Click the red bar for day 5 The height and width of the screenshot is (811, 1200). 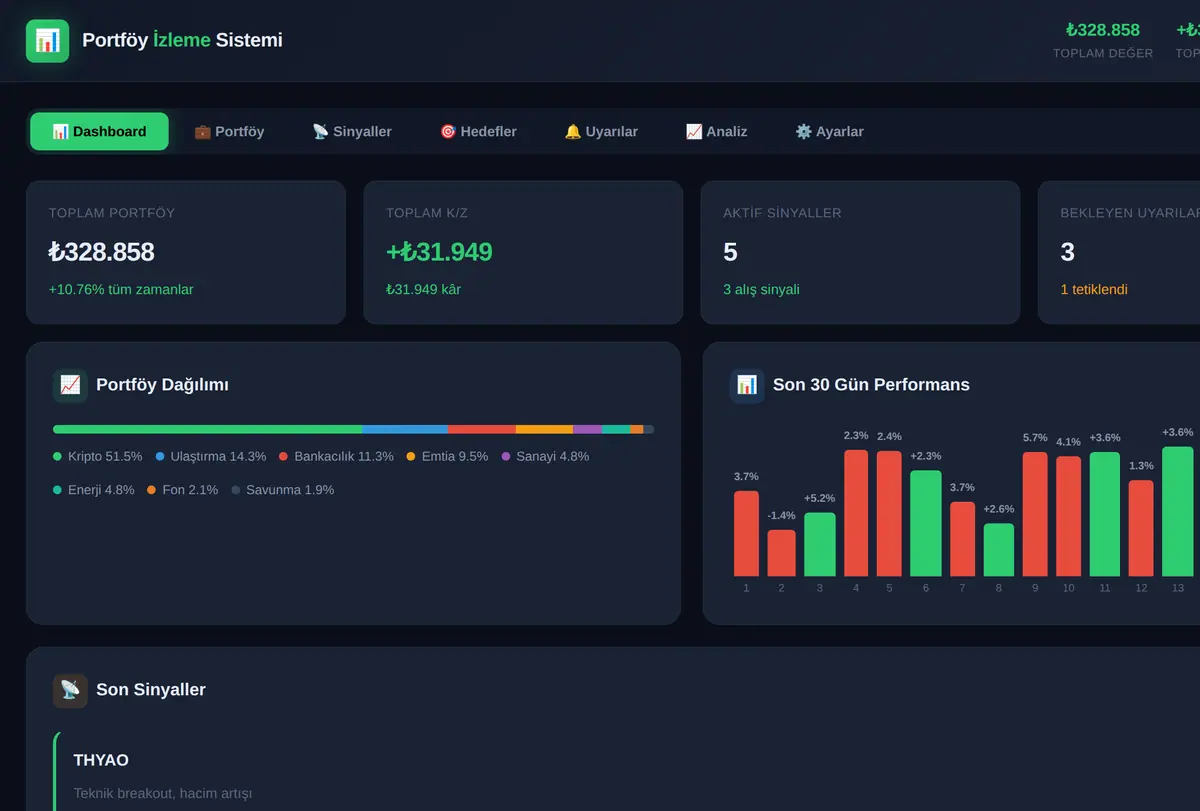click(x=889, y=513)
